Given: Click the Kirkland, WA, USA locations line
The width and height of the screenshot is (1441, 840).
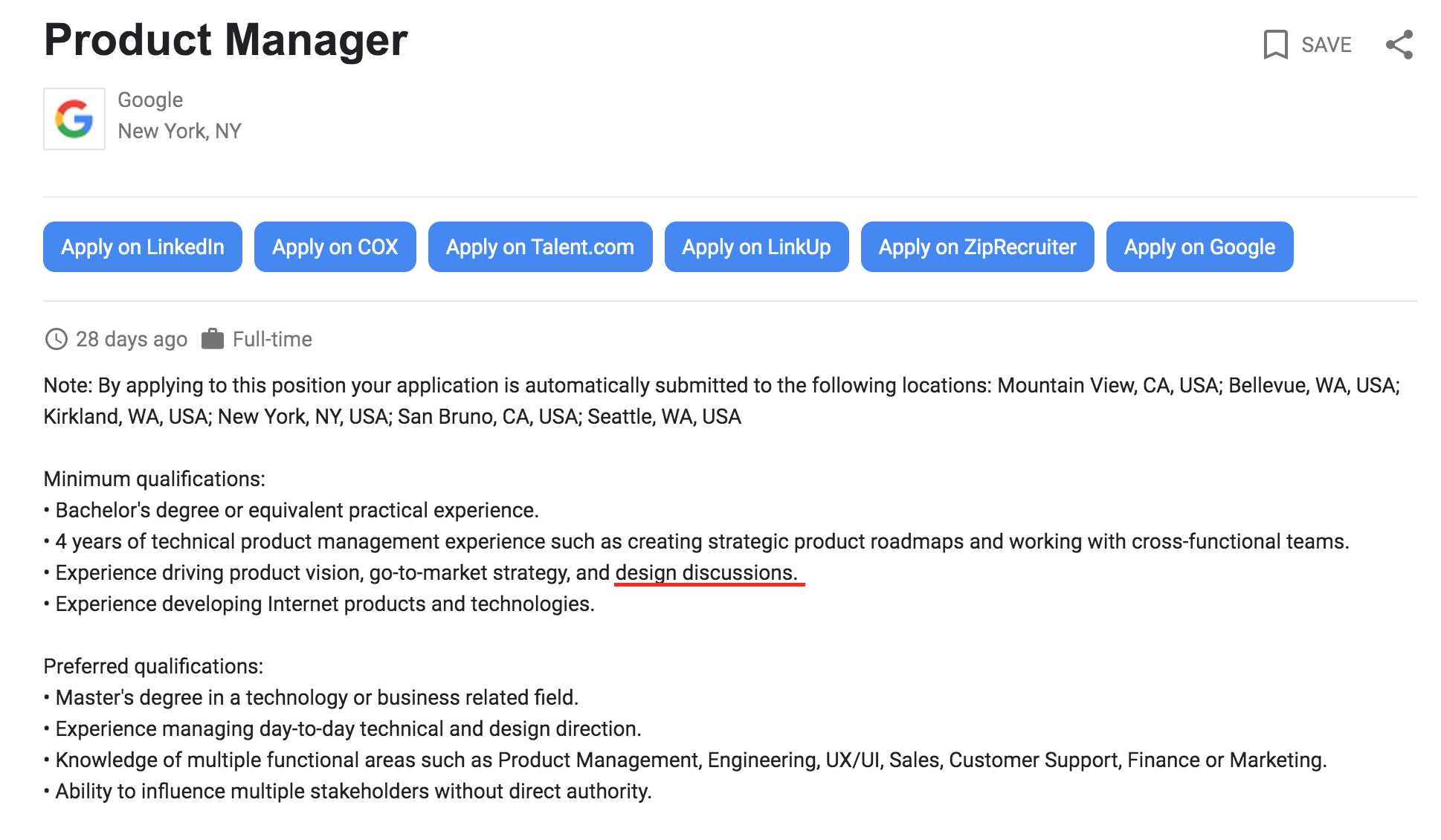Looking at the screenshot, I should click(393, 416).
